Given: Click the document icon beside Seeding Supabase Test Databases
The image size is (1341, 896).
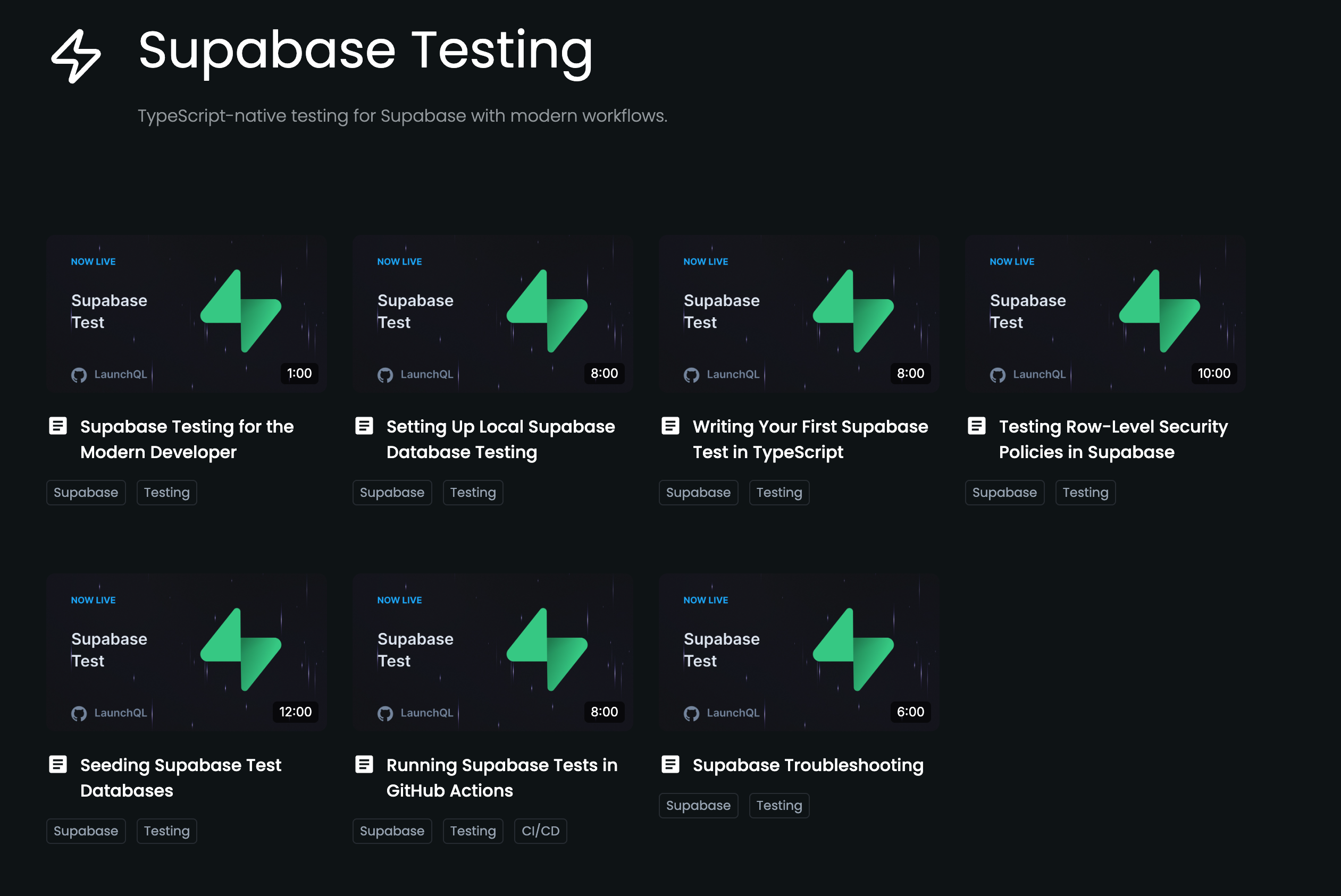Looking at the screenshot, I should click(59, 765).
